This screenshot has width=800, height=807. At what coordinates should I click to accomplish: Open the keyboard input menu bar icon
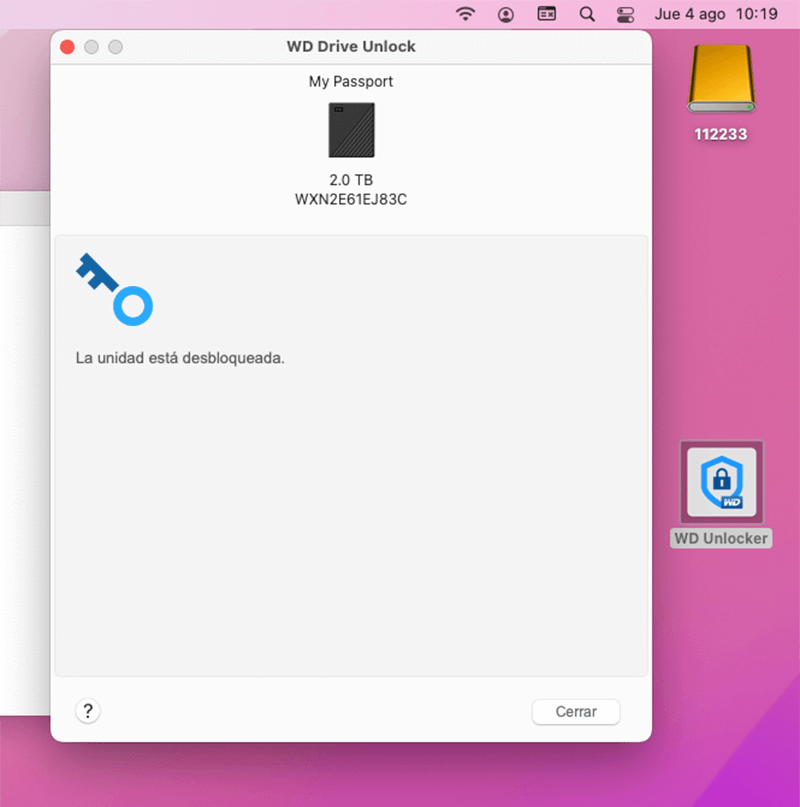(x=546, y=14)
